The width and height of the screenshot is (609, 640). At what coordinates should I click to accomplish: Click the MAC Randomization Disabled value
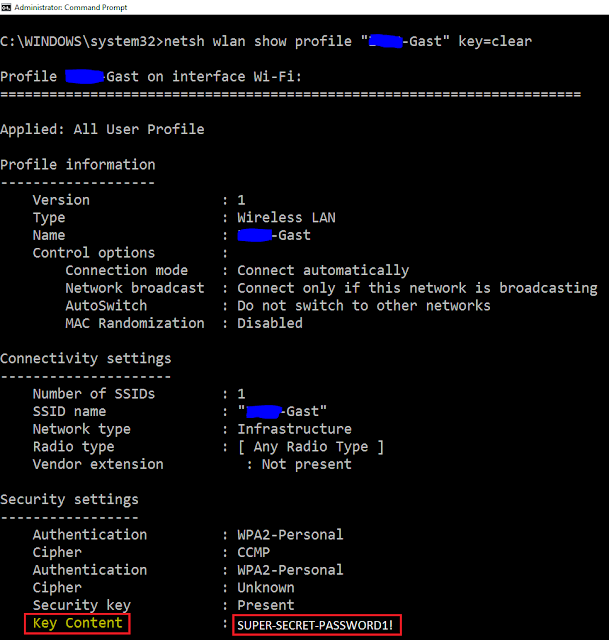point(270,323)
